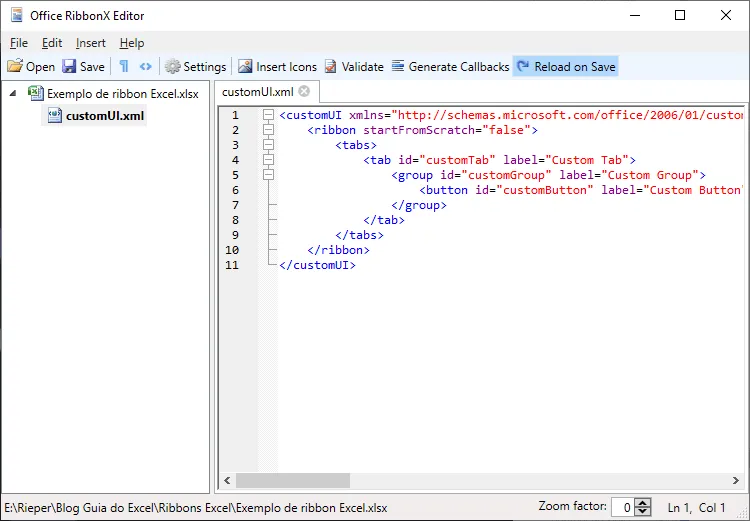Click the scroll right arrow
Image resolution: width=750 pixels, height=521 pixels.
tap(736, 480)
